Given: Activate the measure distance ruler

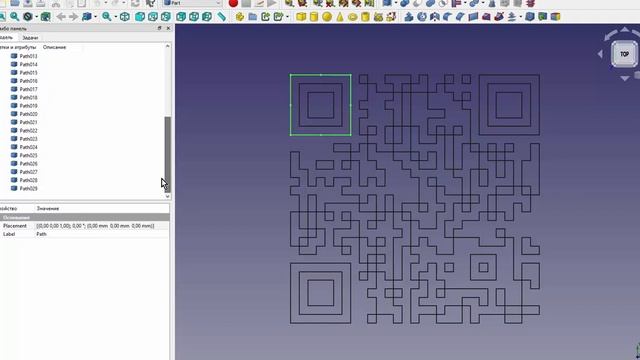Looking at the screenshot, I should [x=221, y=17].
